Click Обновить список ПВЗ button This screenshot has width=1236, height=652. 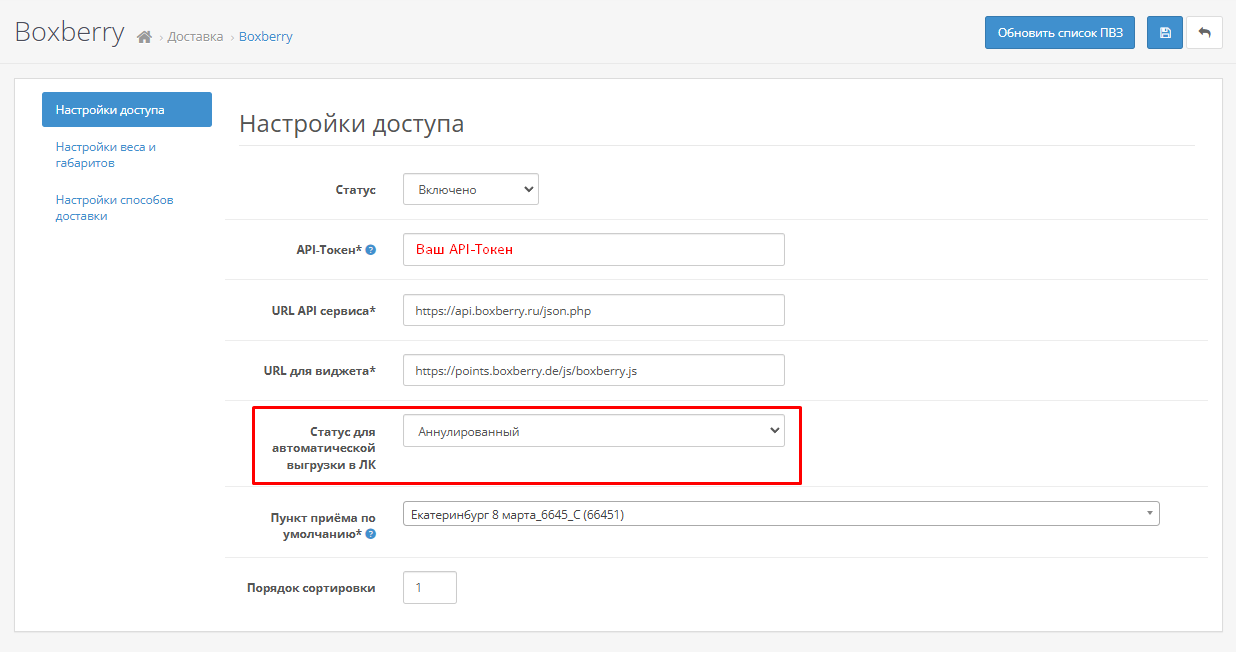tap(1060, 32)
